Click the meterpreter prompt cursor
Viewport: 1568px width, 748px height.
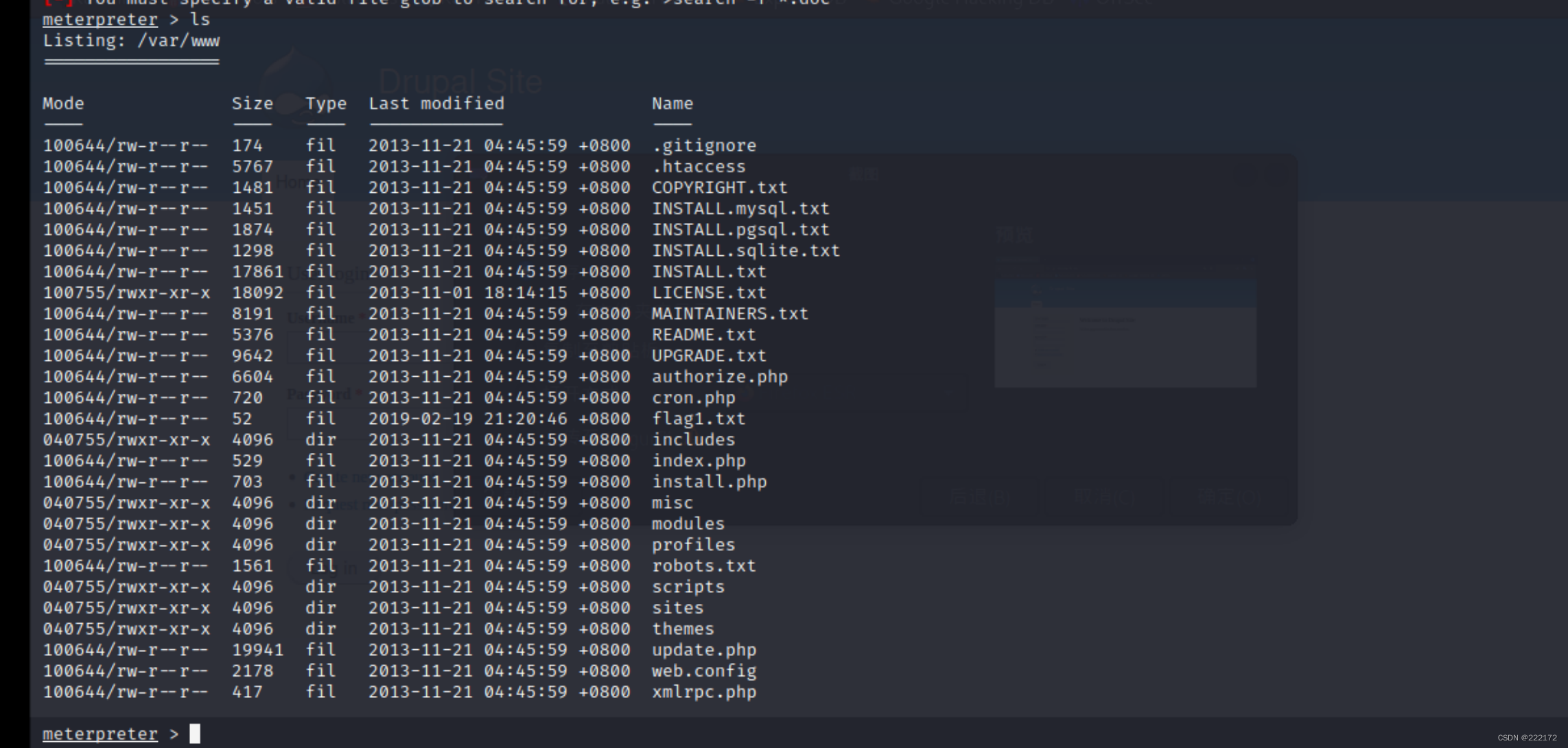[195, 734]
